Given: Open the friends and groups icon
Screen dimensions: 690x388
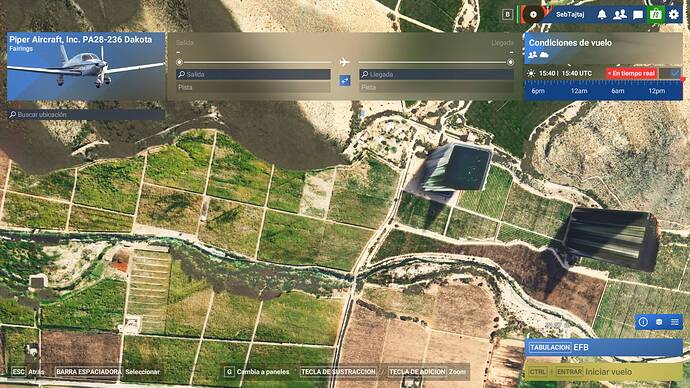Looking at the screenshot, I should tap(620, 15).
